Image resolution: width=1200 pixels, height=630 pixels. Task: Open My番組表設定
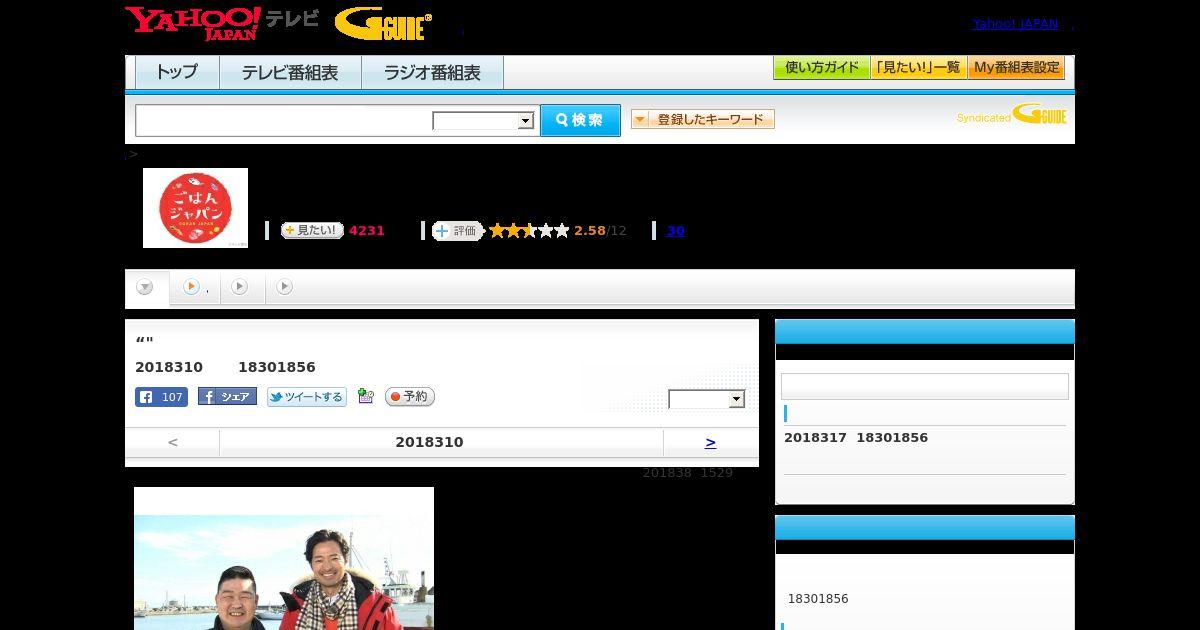click(1016, 68)
